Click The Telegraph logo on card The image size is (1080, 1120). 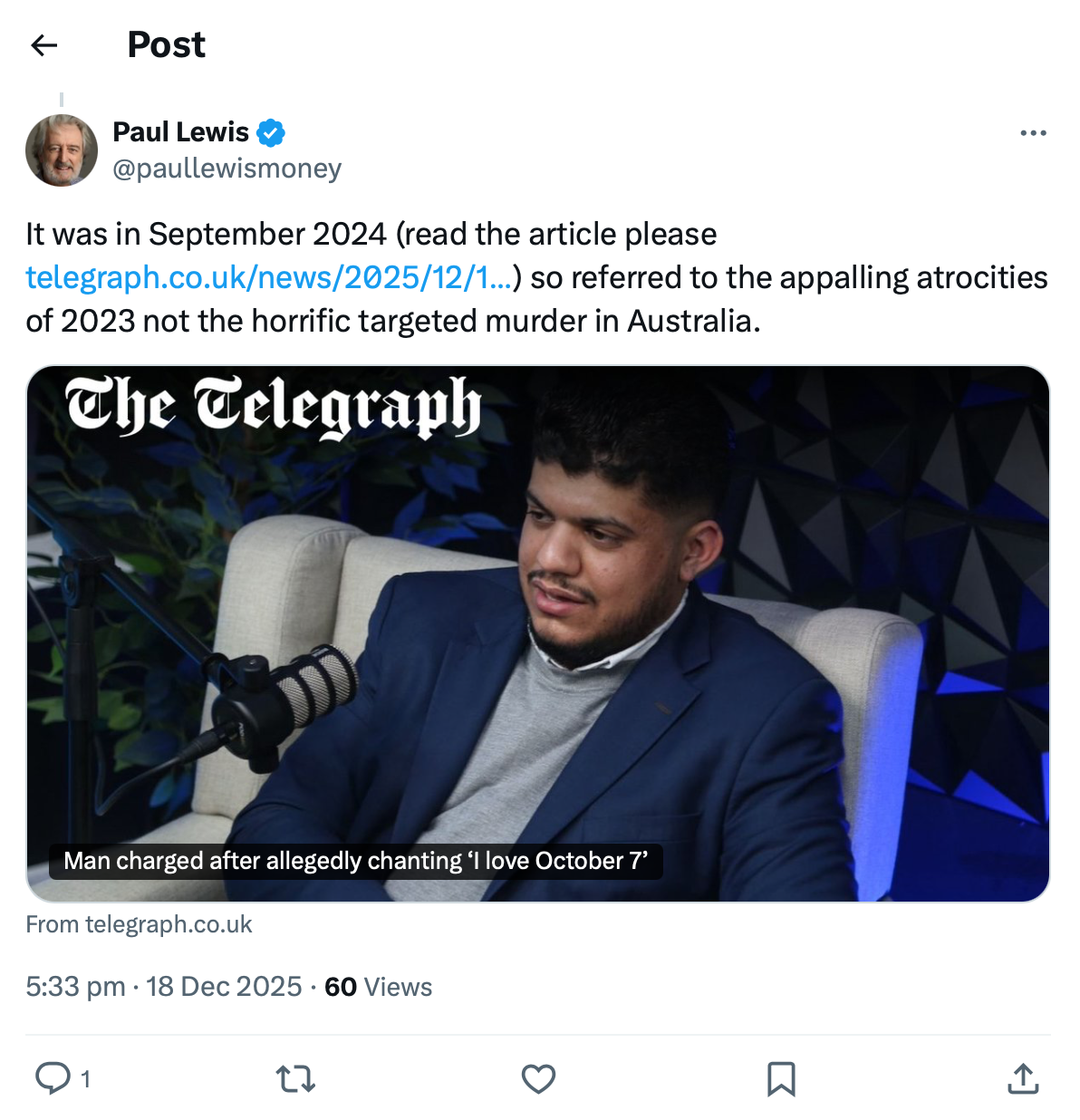[272, 405]
